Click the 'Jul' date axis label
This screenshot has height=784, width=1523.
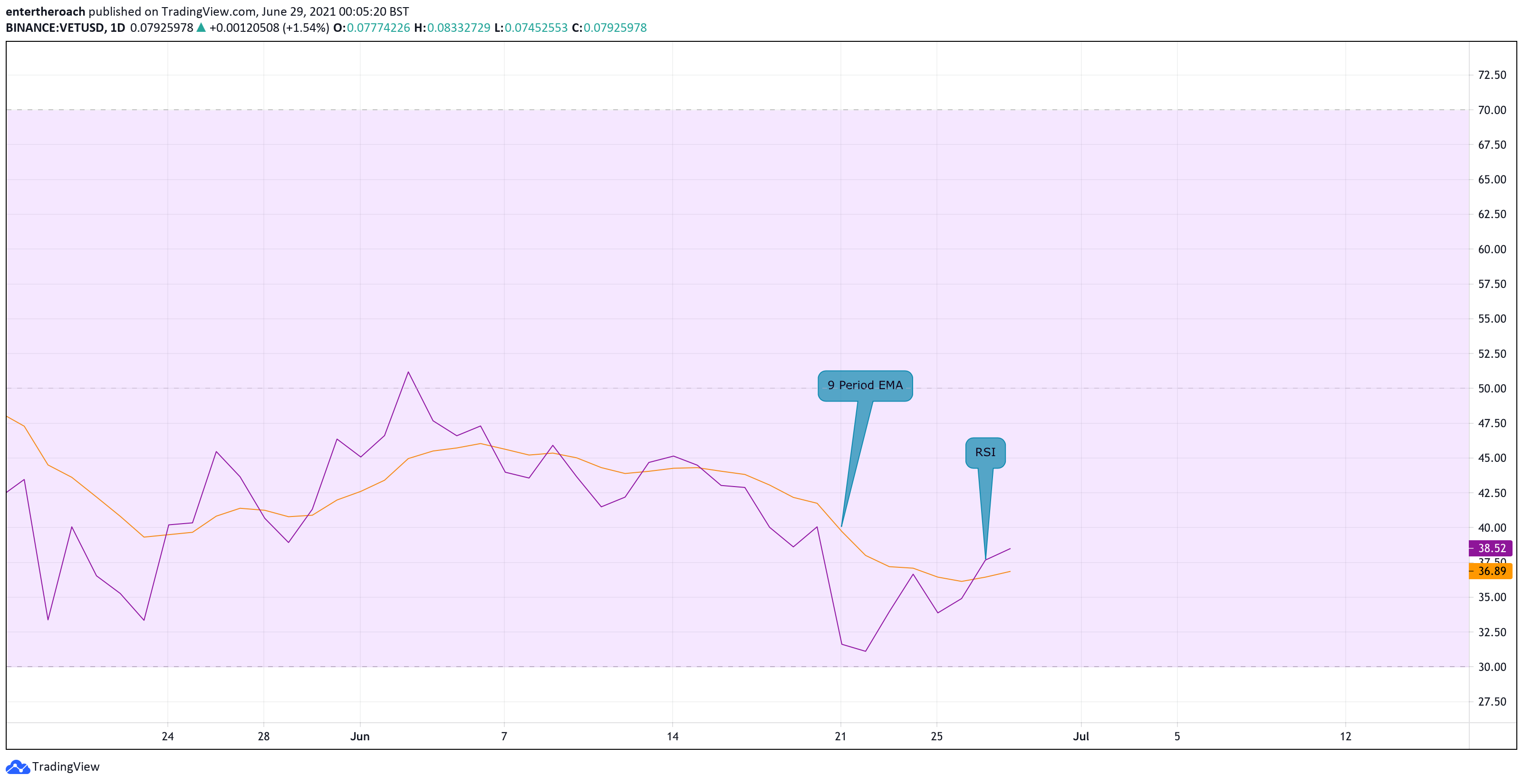1081,737
